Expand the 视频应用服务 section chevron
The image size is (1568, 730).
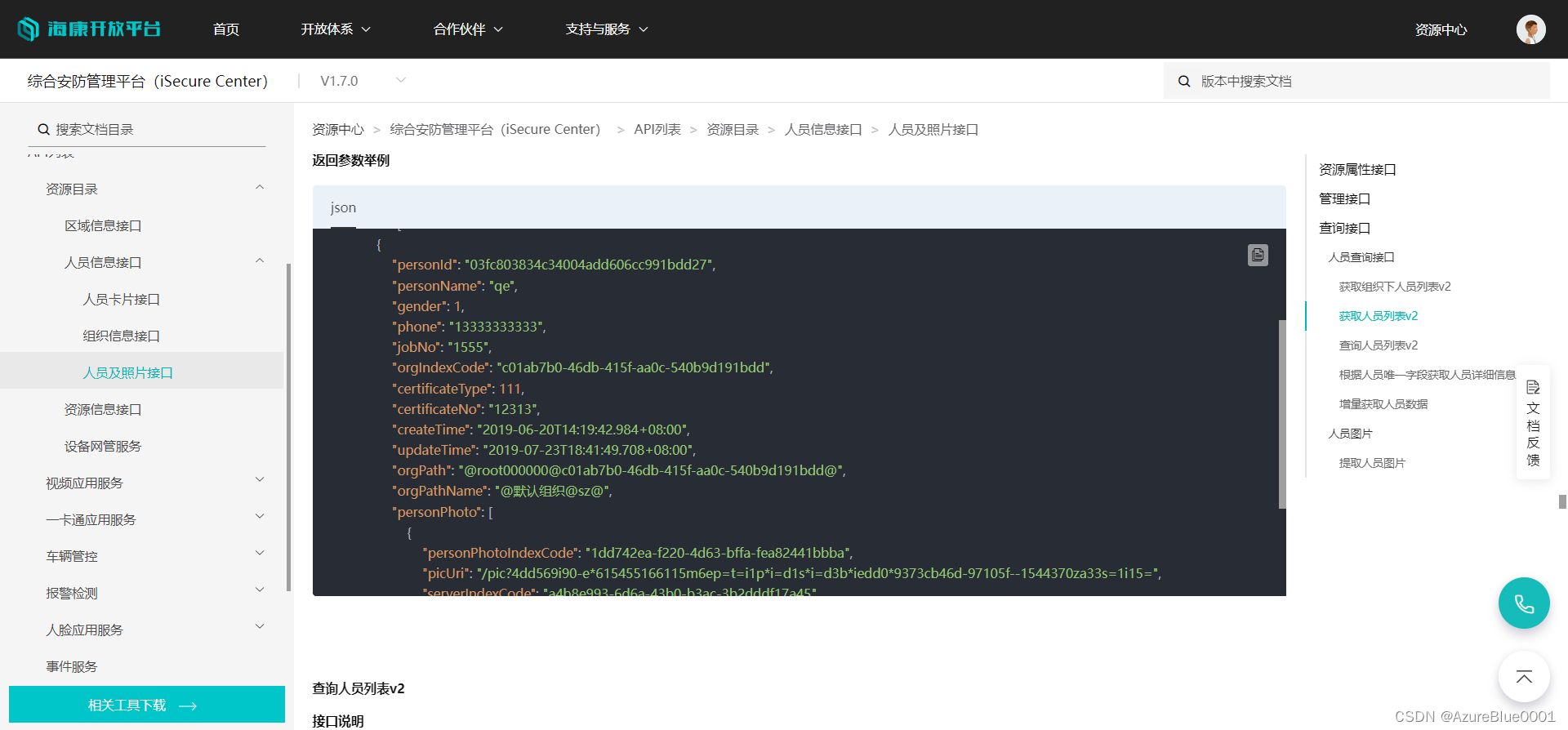pyautogui.click(x=260, y=479)
